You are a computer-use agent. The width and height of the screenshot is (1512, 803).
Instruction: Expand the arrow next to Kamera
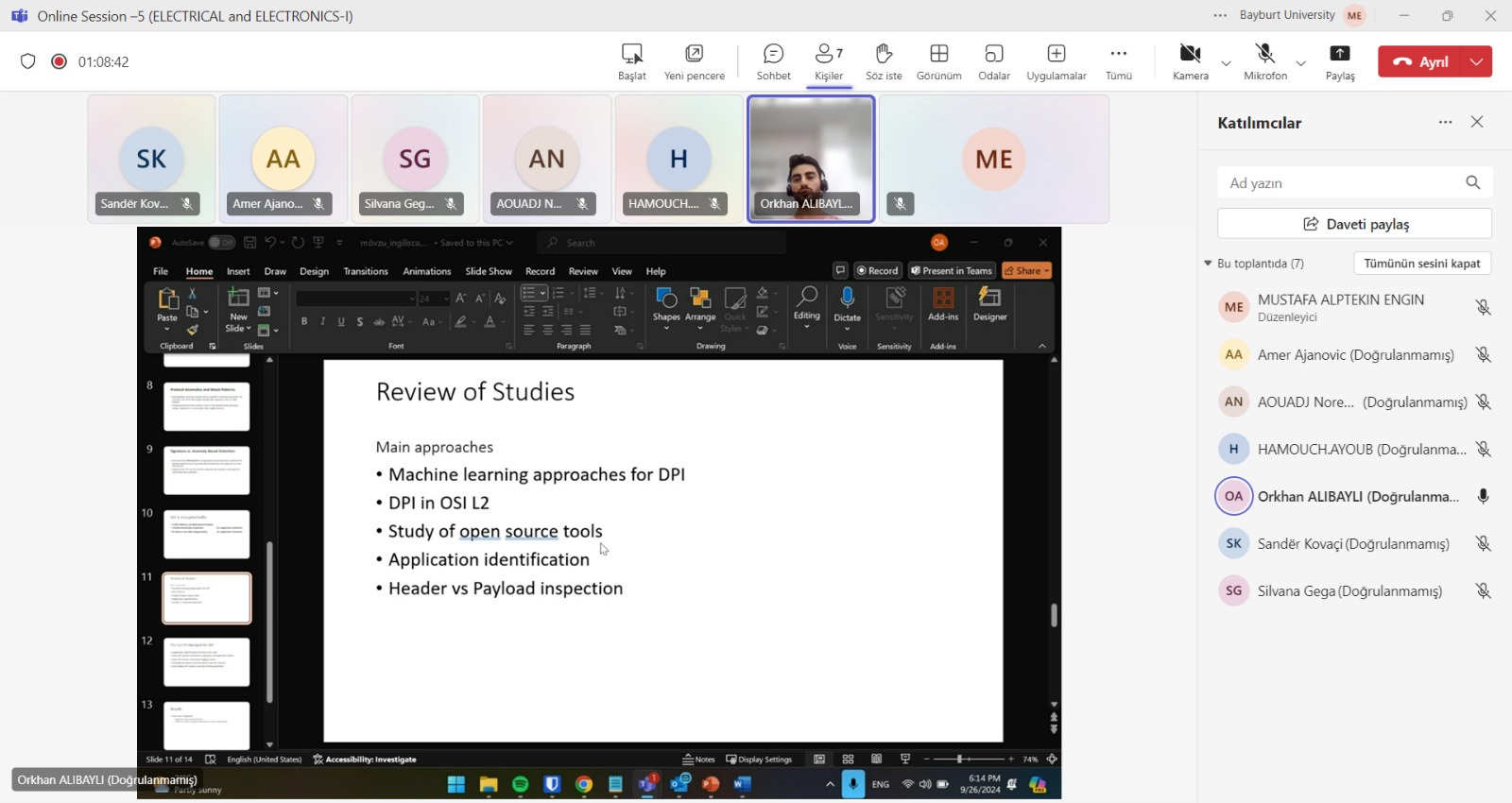point(1226,63)
